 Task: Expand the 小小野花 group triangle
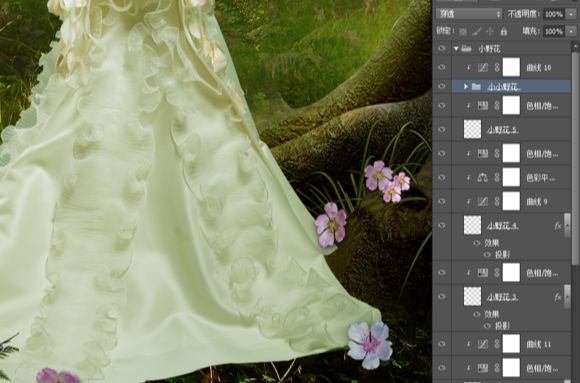(466, 86)
